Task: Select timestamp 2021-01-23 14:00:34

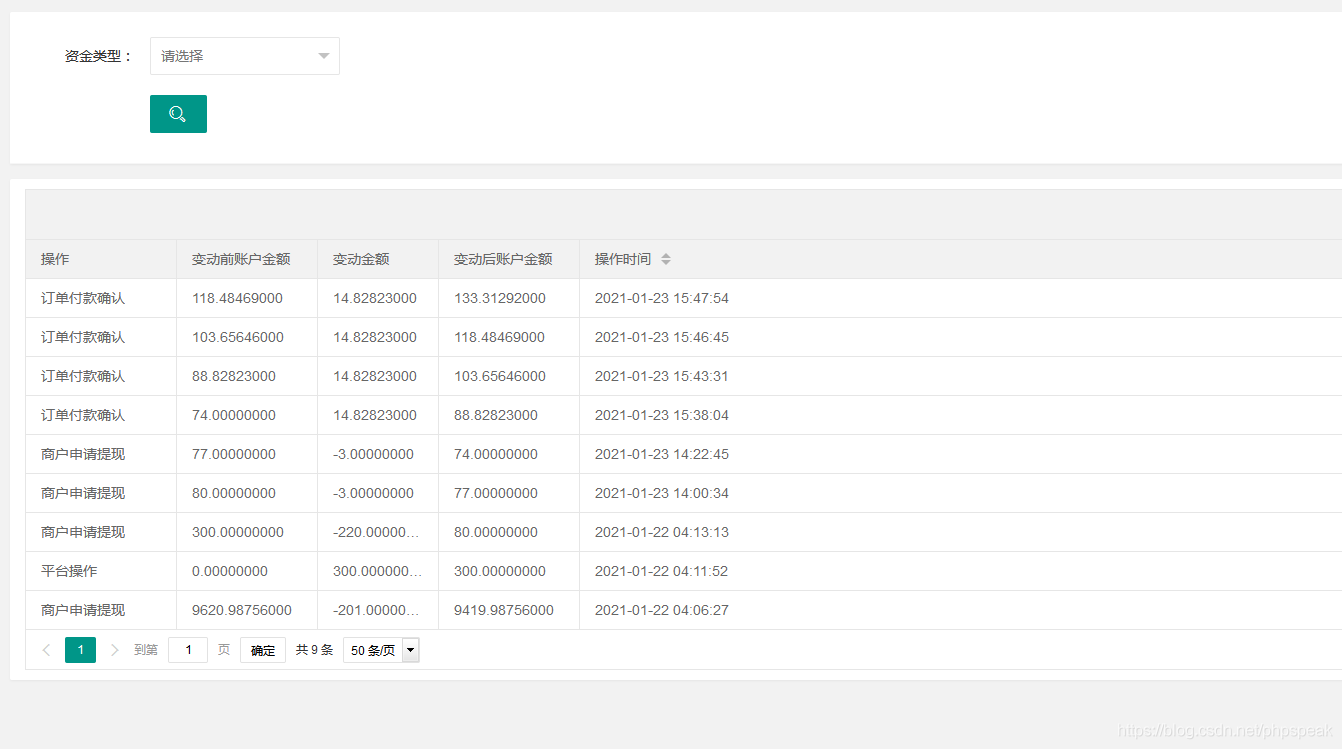Action: [x=662, y=493]
